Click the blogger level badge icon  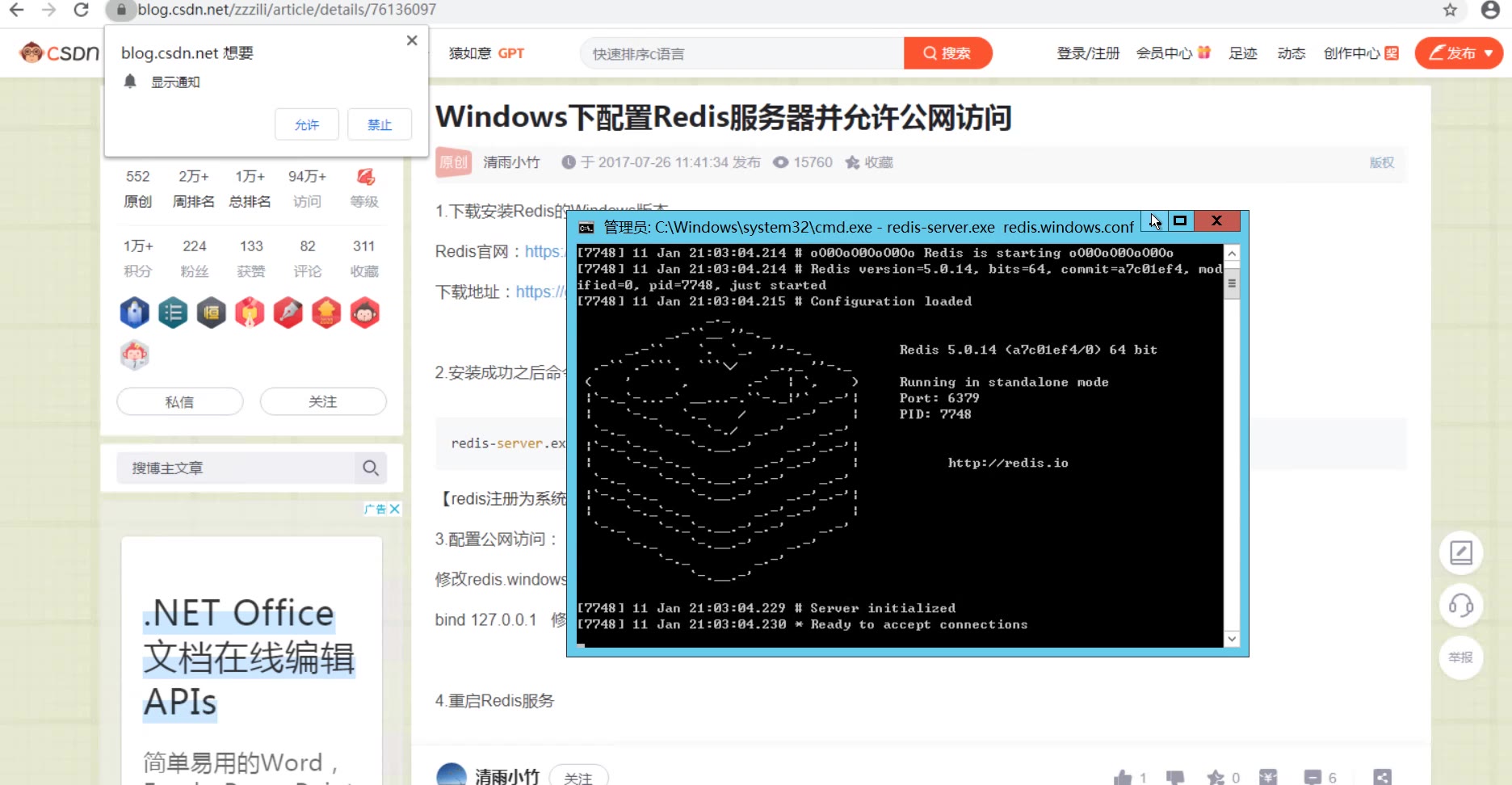tap(365, 177)
